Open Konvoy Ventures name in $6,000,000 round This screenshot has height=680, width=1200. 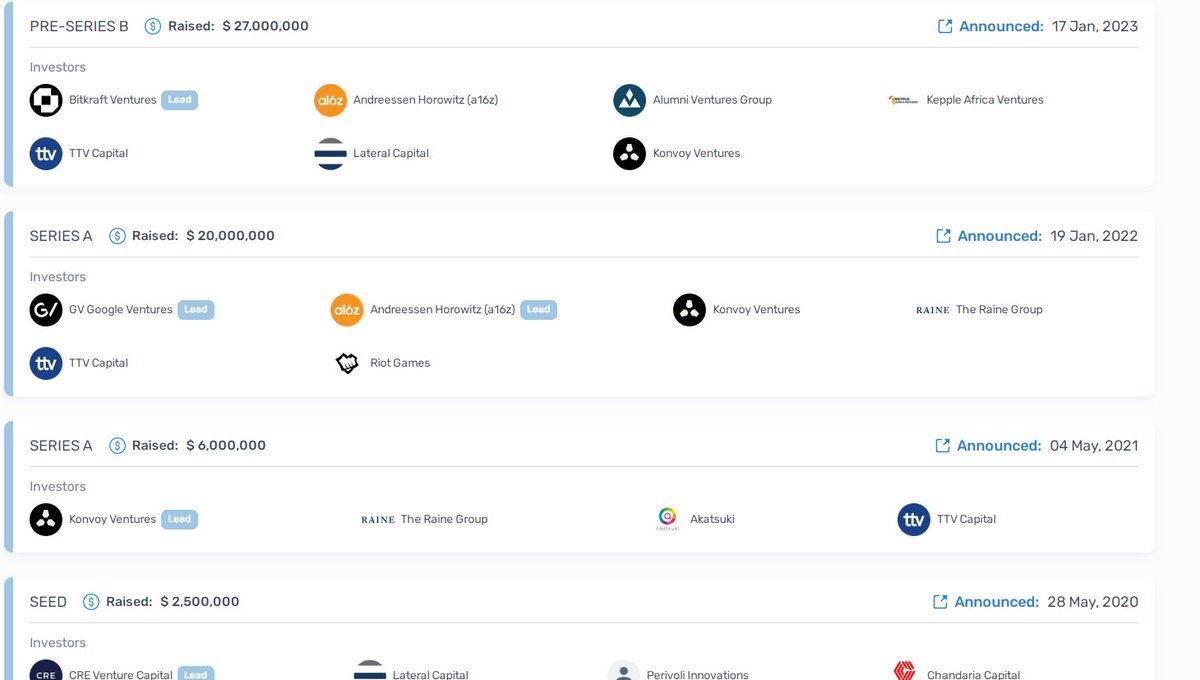coord(113,520)
